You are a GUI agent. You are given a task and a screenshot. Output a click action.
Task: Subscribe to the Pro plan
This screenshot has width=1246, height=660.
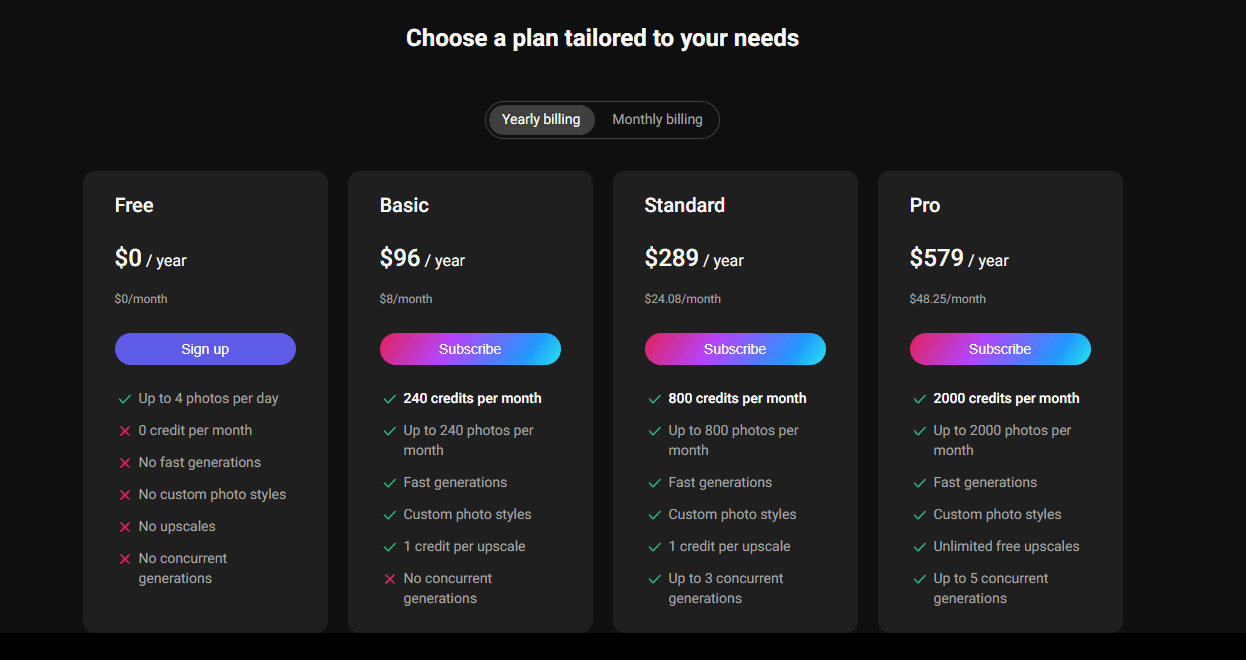[1000, 349]
